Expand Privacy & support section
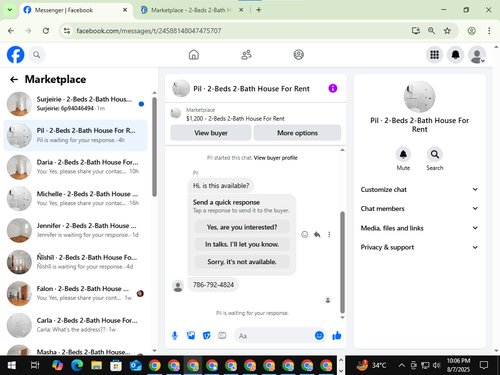The width and height of the screenshot is (500, 375). pyautogui.click(x=419, y=247)
